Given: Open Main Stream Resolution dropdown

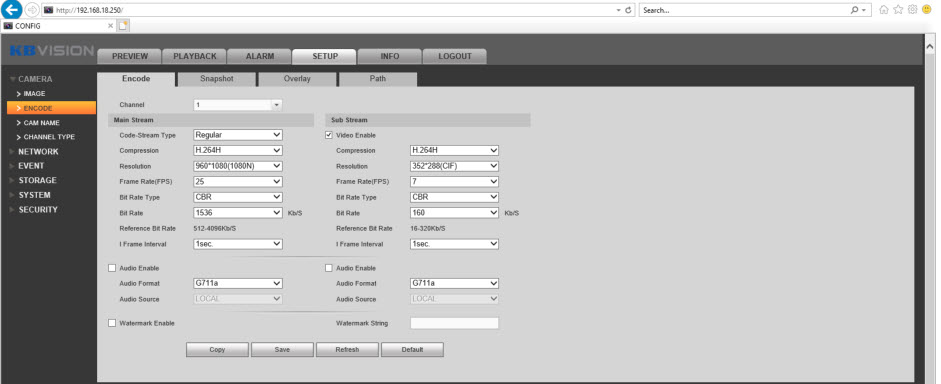Looking at the screenshot, I should 238,166.
